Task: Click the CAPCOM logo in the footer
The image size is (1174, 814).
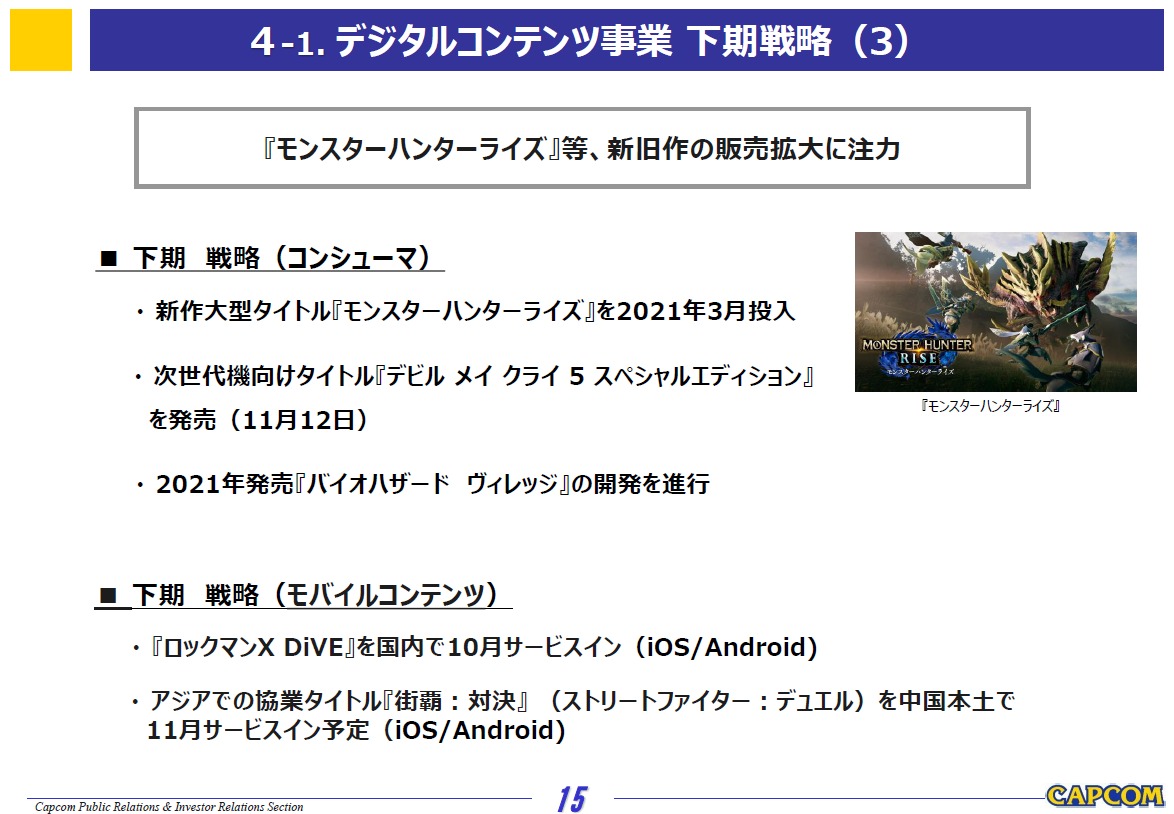Action: tap(1105, 795)
